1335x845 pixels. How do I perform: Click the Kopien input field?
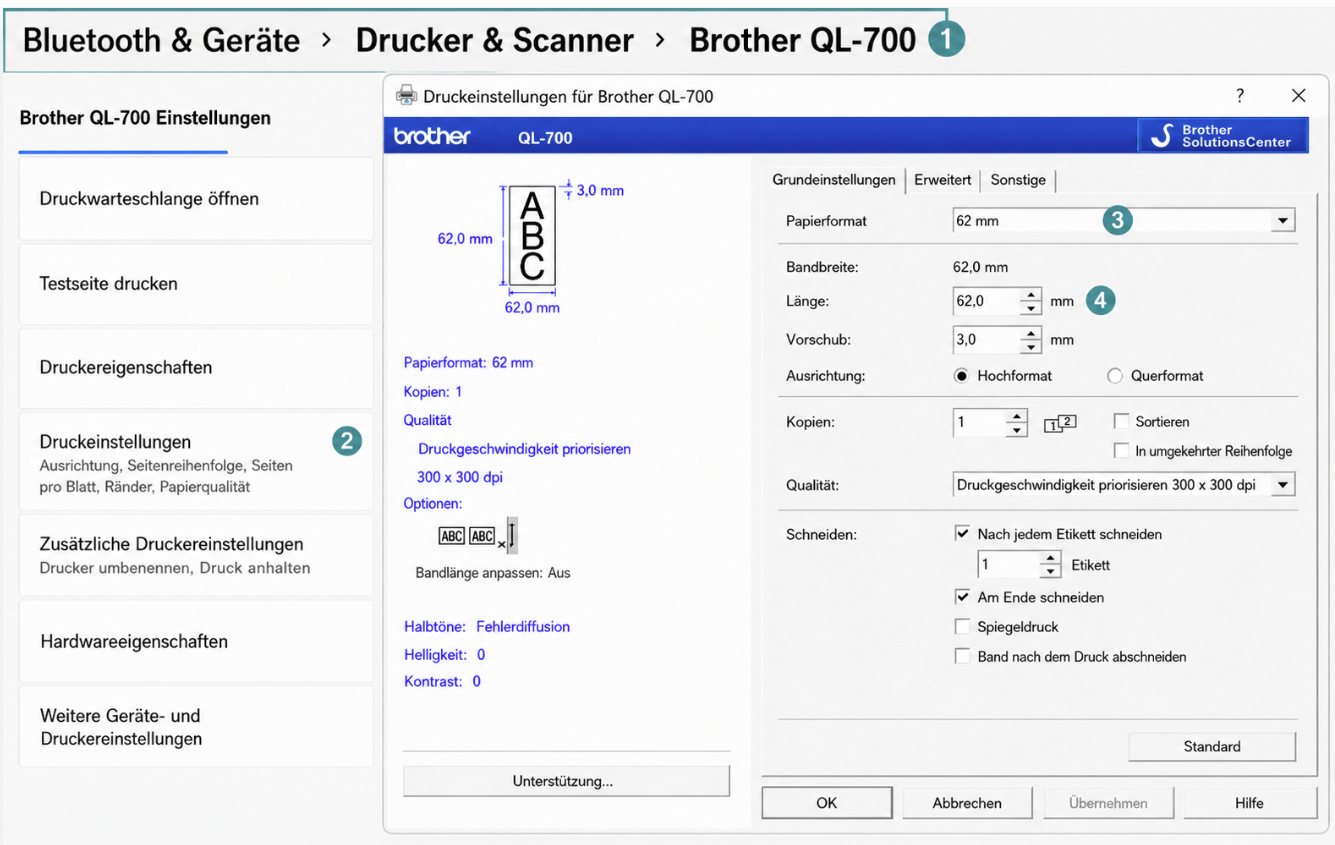coord(979,423)
